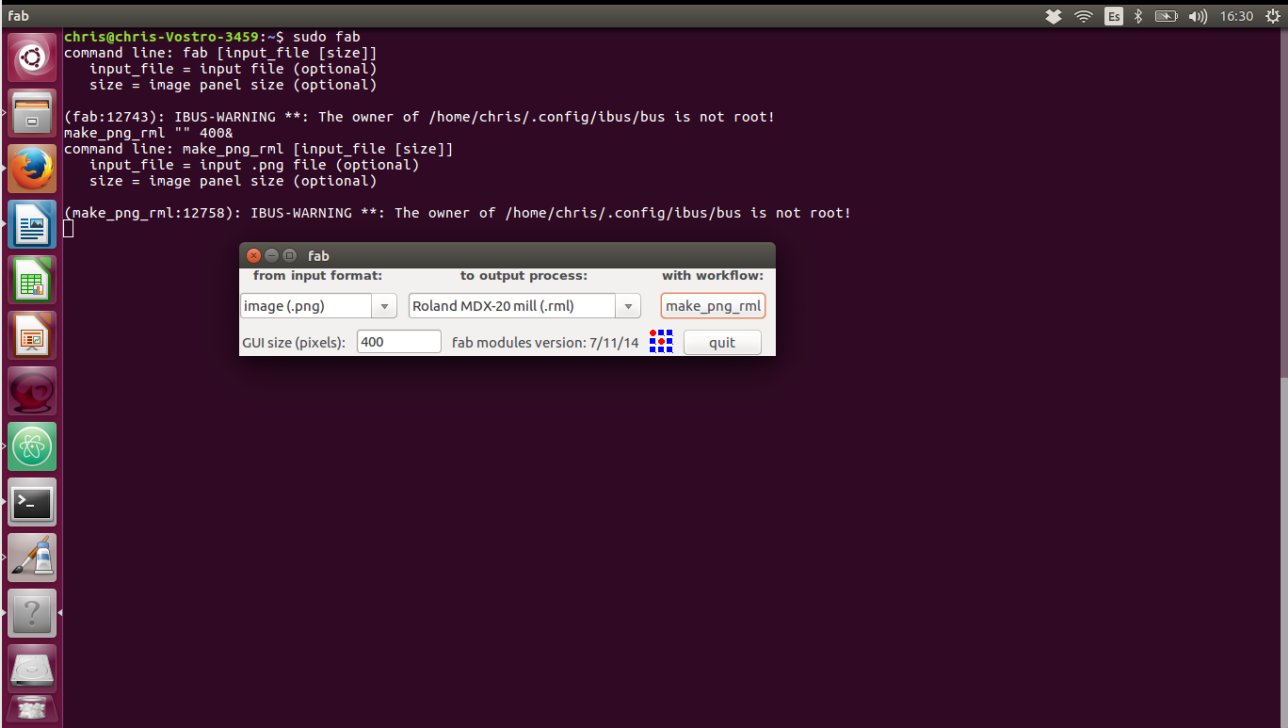The image size is (1288, 728).
Task: Close the fab window
Action: [253, 255]
